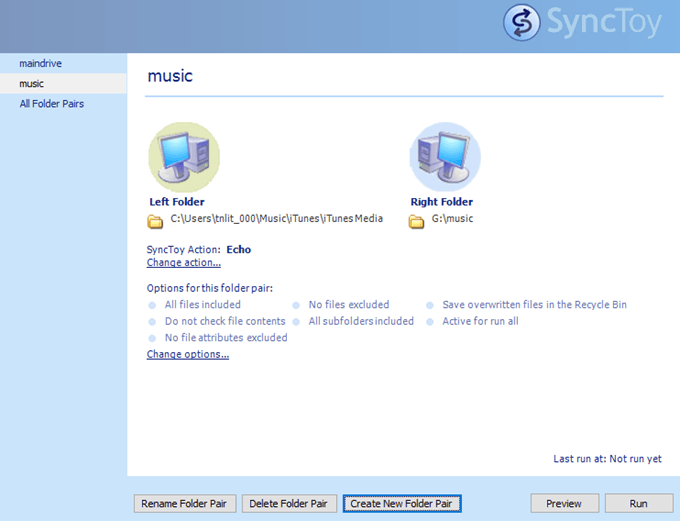The image size is (680, 521).
Task: Click the Right Folder computer icon
Action: tap(445, 157)
